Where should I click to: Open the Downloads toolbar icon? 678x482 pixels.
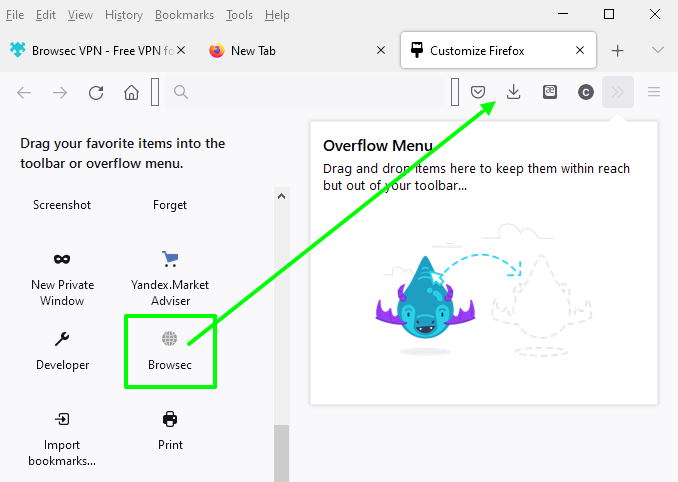point(514,92)
